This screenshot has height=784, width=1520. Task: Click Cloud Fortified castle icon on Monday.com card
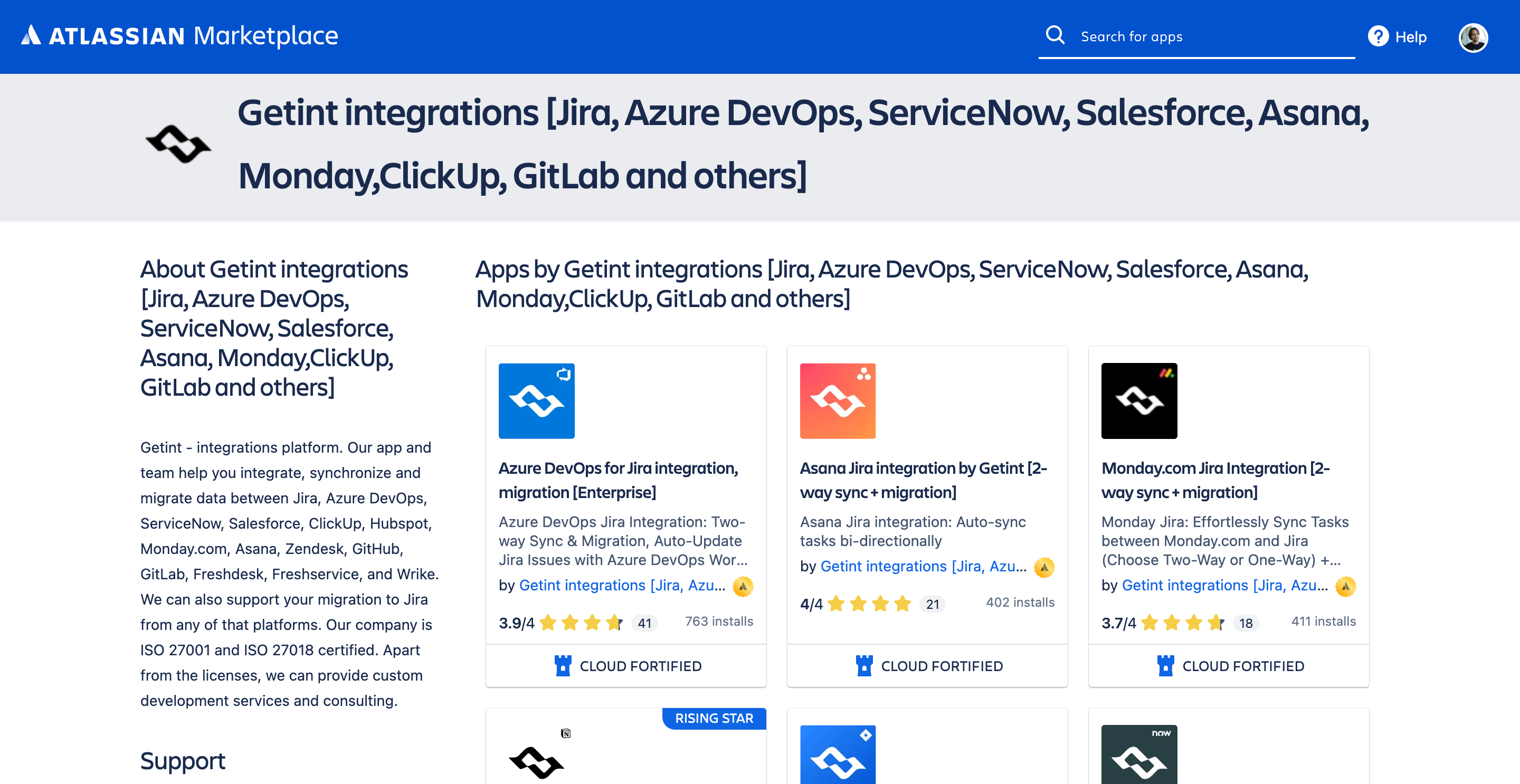pos(1165,665)
